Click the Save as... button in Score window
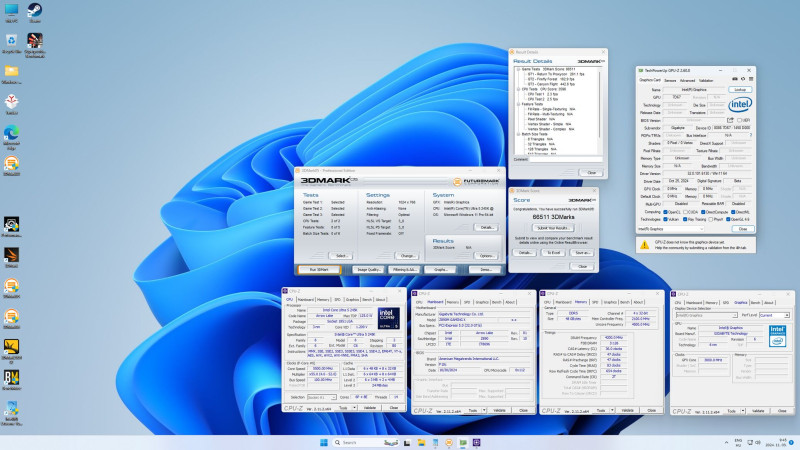The width and height of the screenshot is (800, 450). pos(582,253)
